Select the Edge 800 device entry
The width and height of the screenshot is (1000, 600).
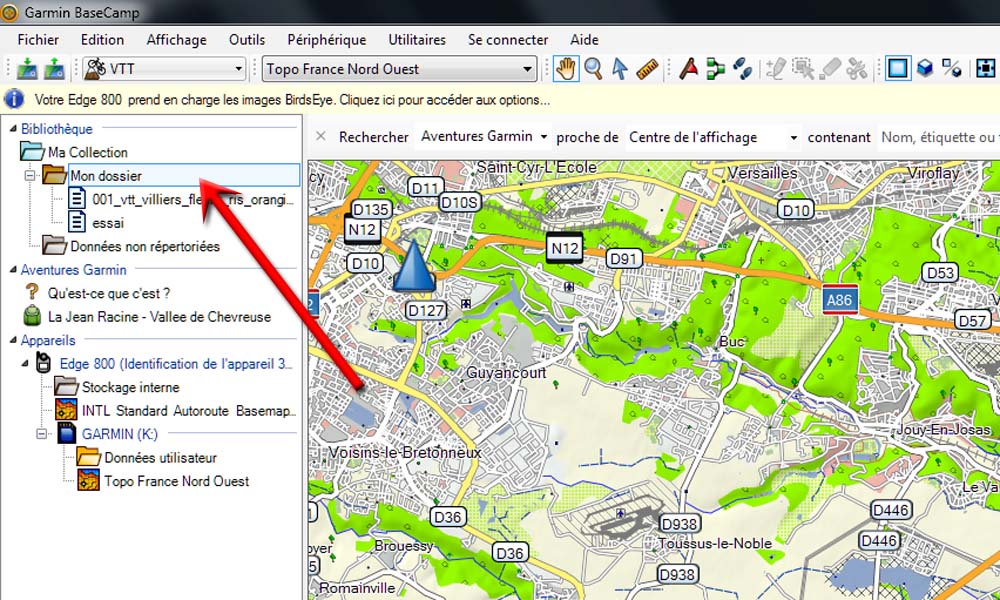pyautogui.click(x=176, y=363)
